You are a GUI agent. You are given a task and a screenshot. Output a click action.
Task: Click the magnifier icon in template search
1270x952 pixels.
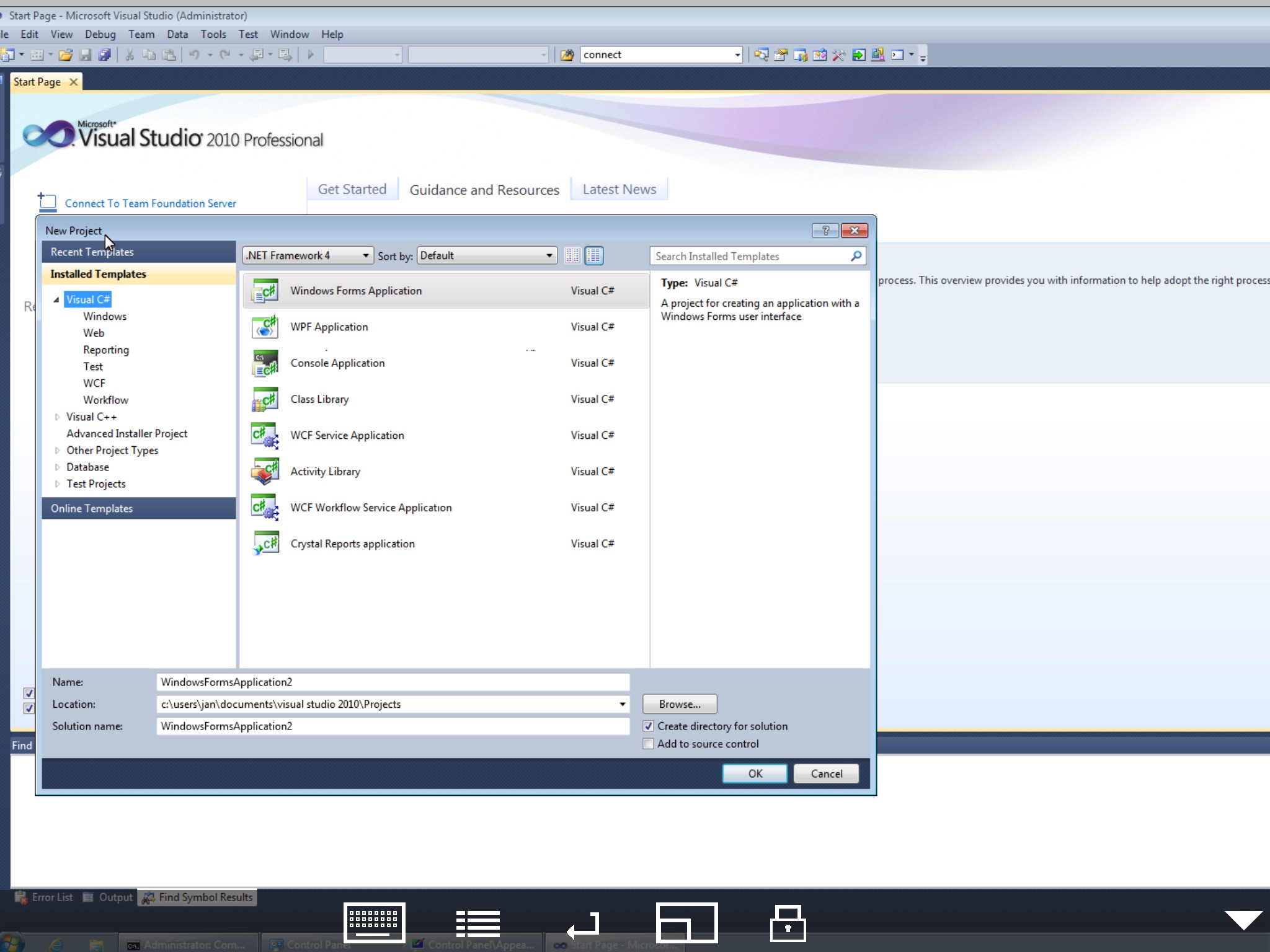(x=856, y=256)
